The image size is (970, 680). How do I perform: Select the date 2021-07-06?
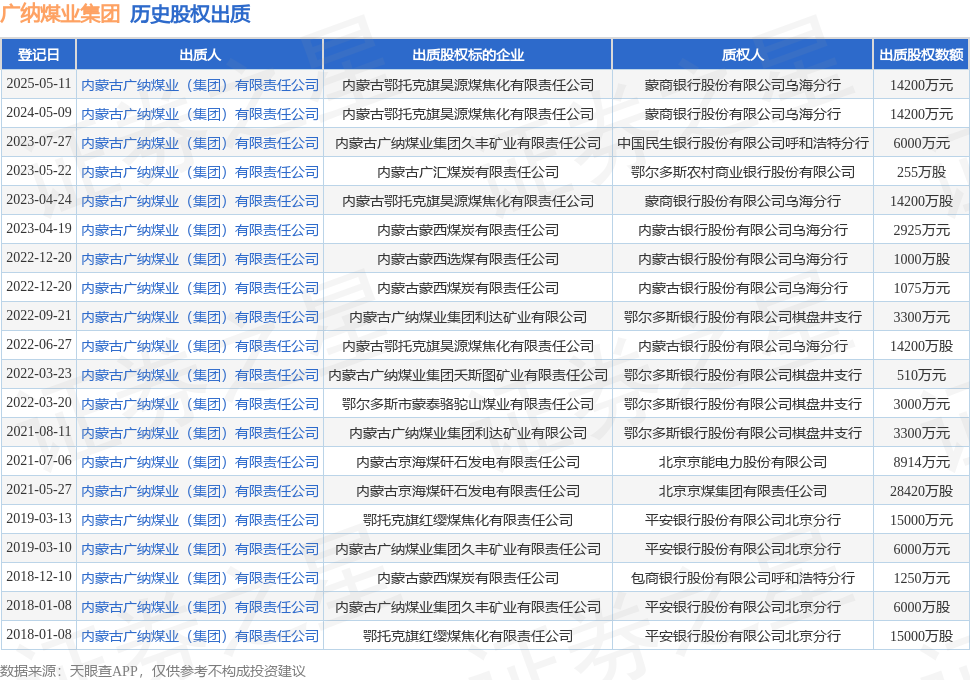pyautogui.click(x=38, y=461)
